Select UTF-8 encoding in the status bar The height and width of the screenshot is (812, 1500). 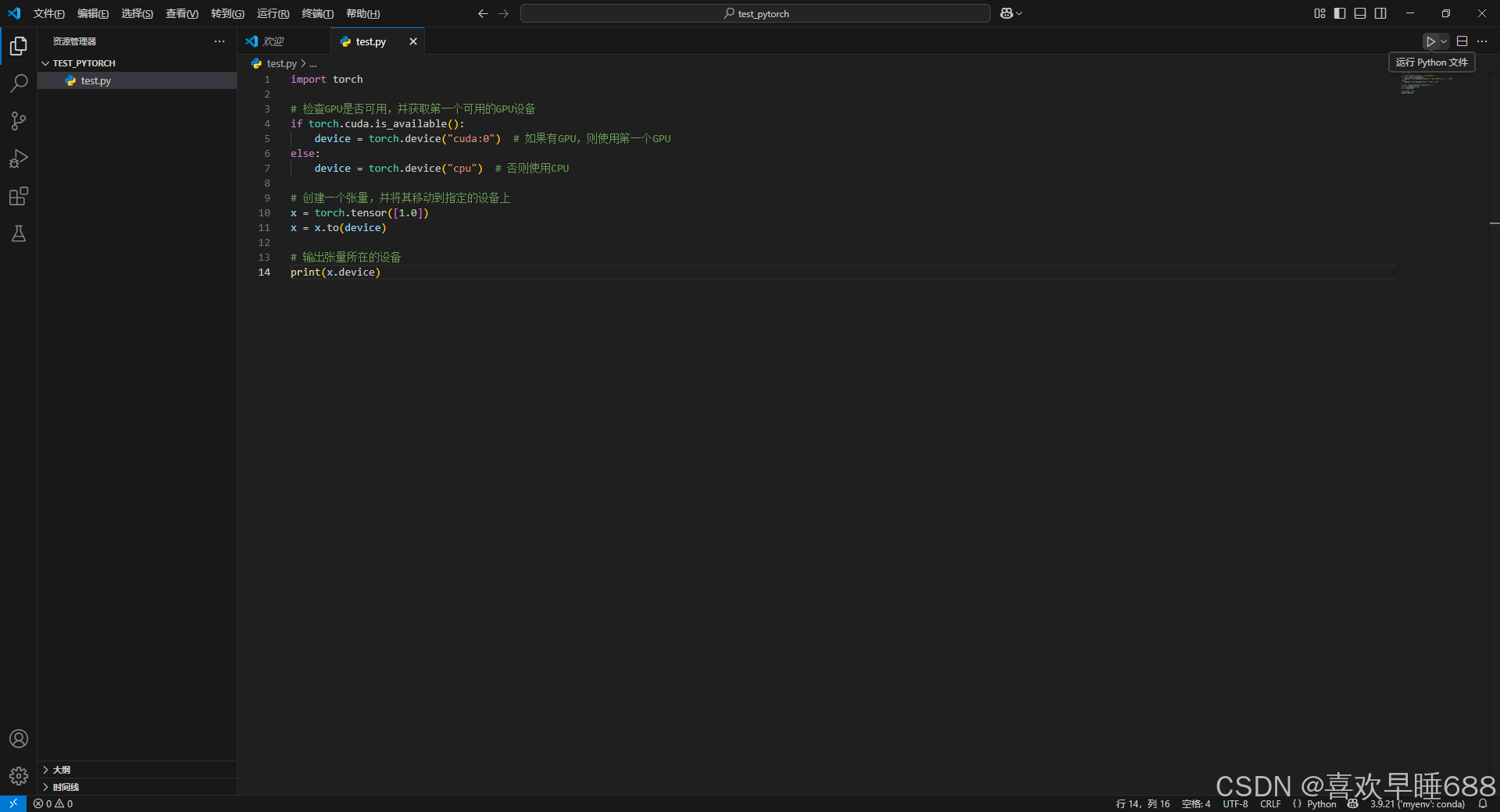[1235, 804]
